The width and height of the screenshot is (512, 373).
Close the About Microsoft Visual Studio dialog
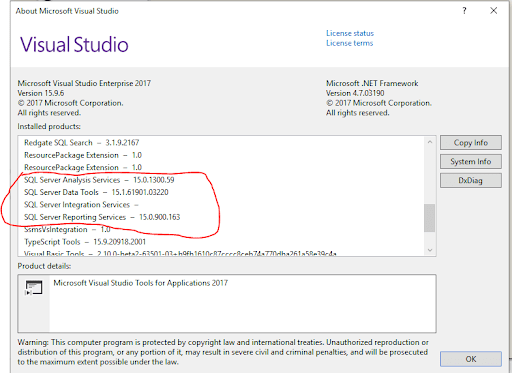pos(494,11)
